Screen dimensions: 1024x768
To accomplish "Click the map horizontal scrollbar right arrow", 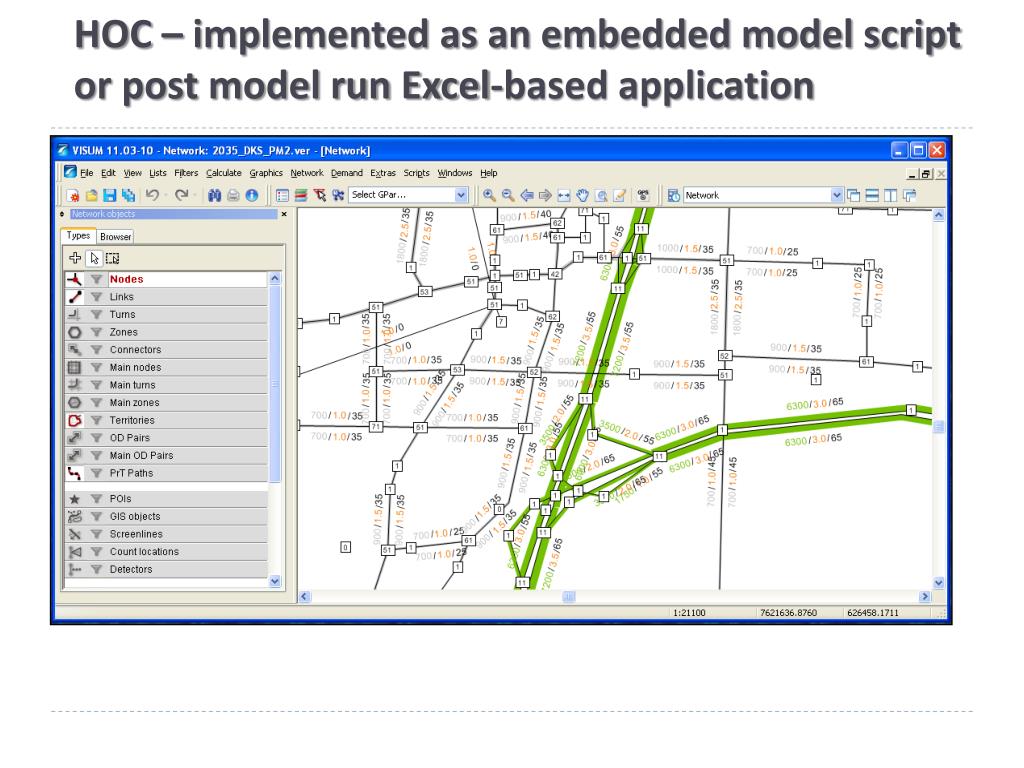I will click(x=925, y=596).
